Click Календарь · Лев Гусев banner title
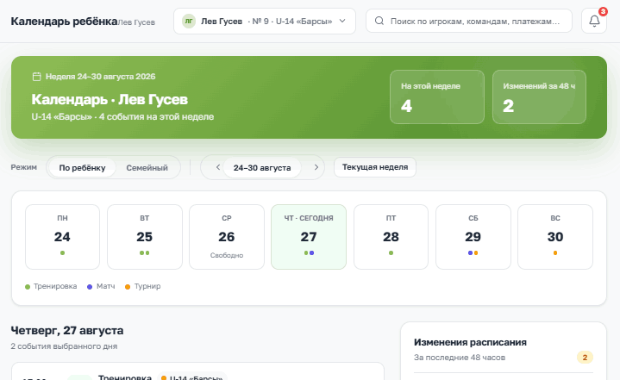 pyautogui.click(x=110, y=99)
